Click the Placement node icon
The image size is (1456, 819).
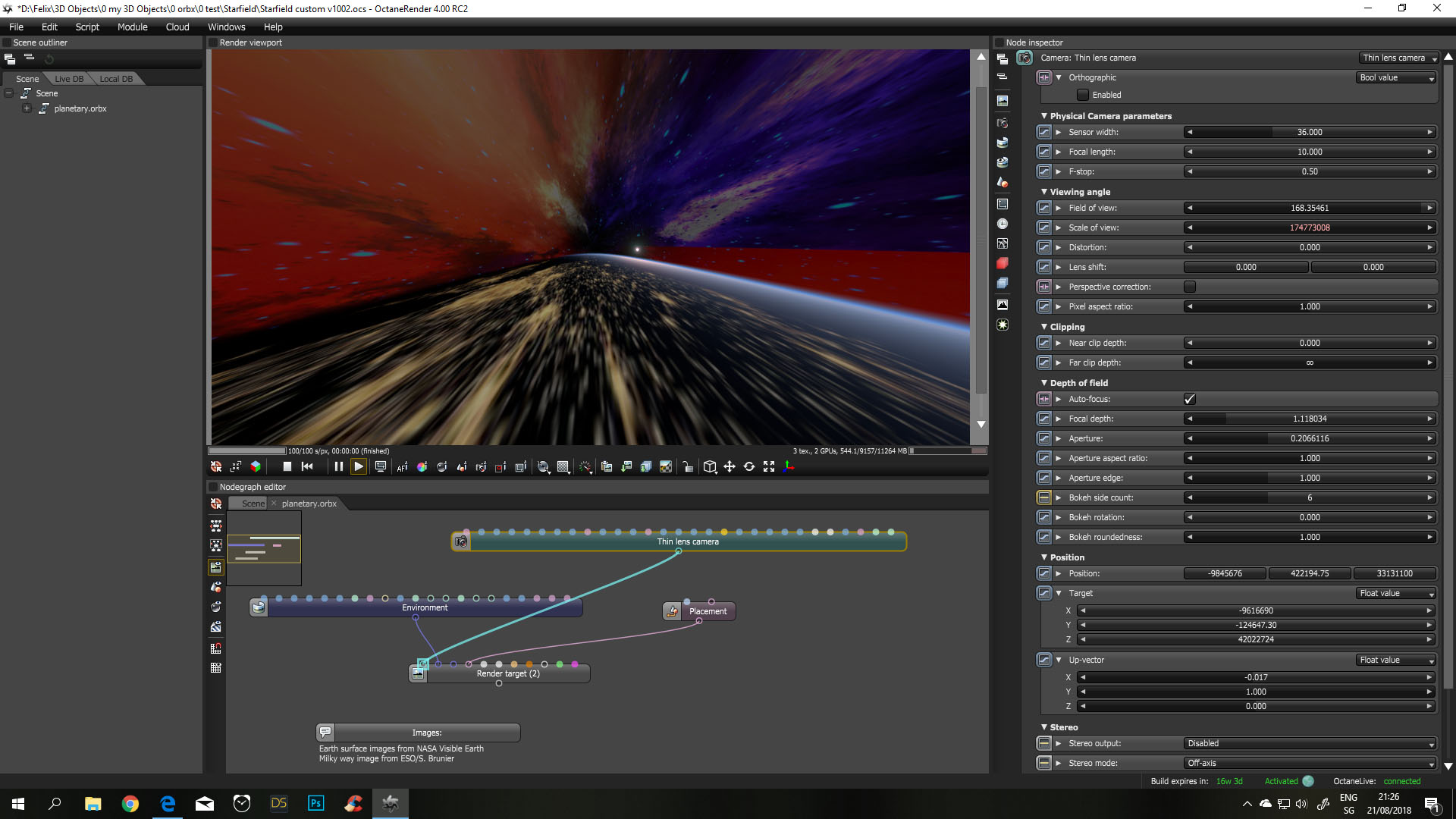click(672, 611)
